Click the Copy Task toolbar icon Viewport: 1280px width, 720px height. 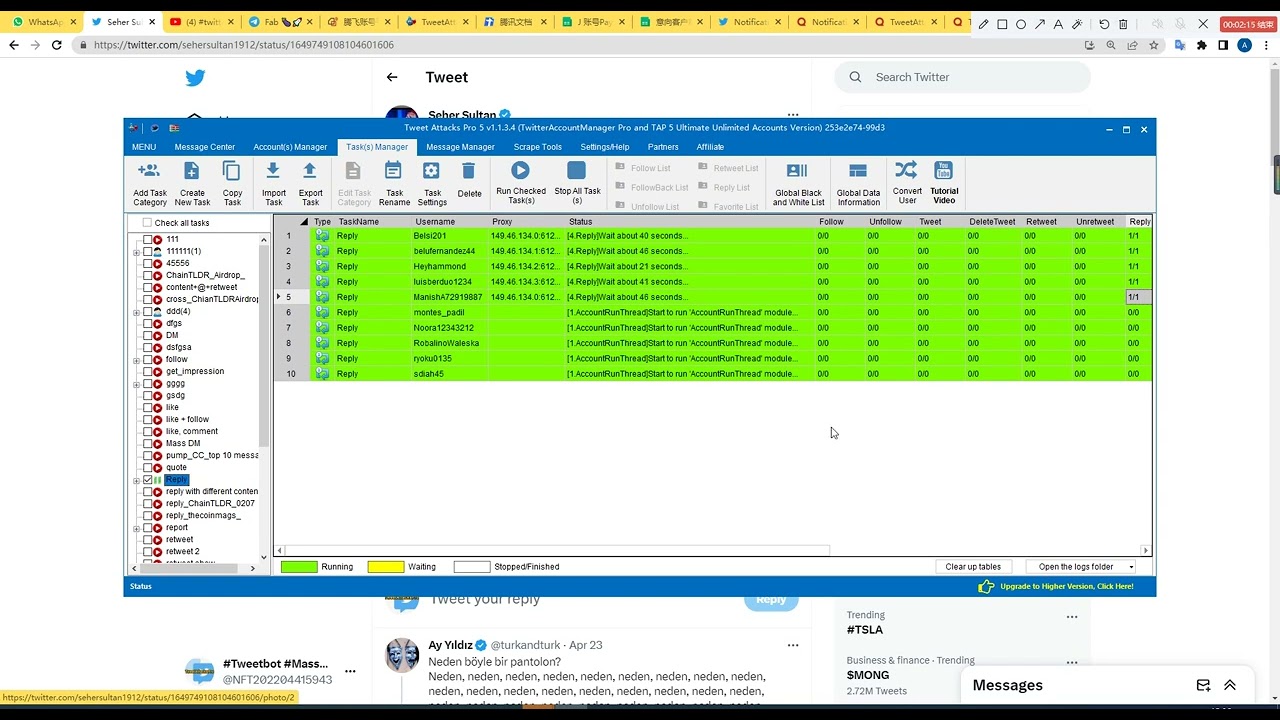pyautogui.click(x=232, y=171)
